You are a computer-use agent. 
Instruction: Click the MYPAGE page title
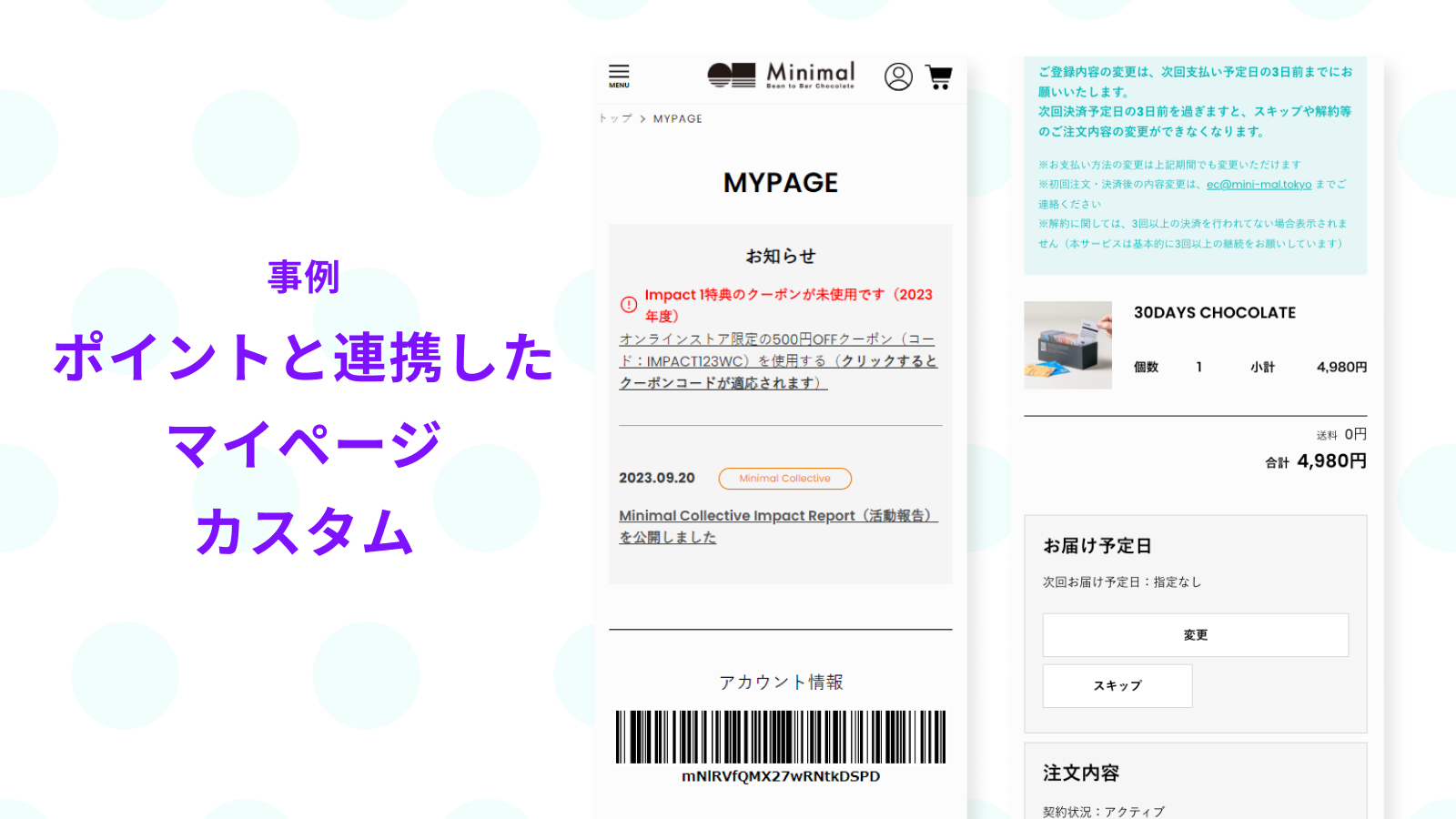click(781, 183)
